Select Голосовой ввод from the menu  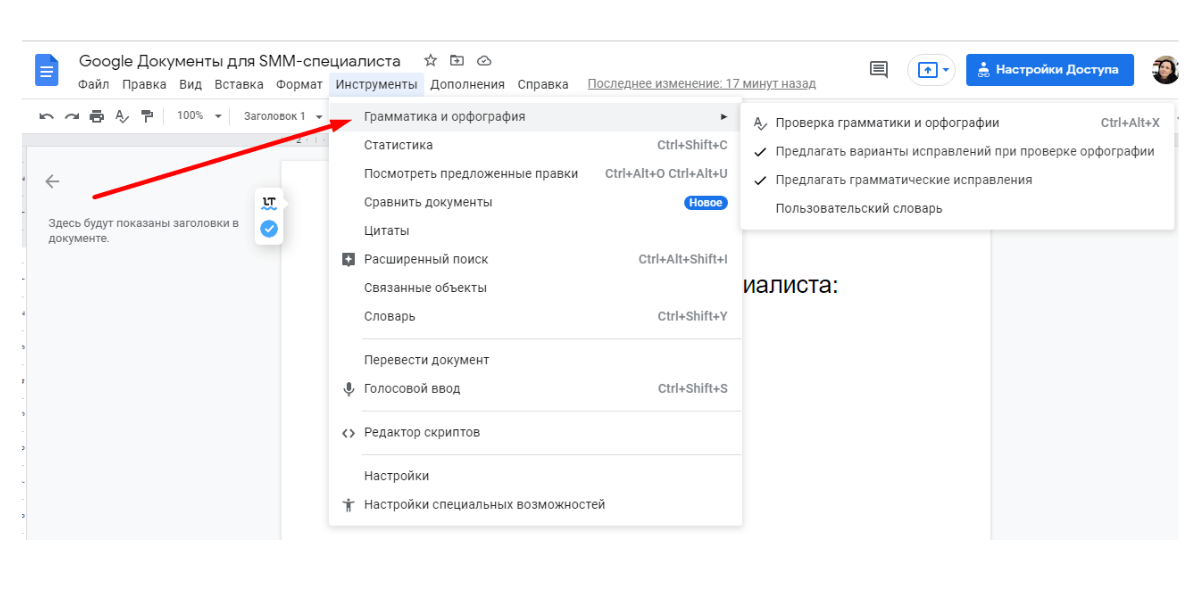pyautogui.click(x=412, y=389)
